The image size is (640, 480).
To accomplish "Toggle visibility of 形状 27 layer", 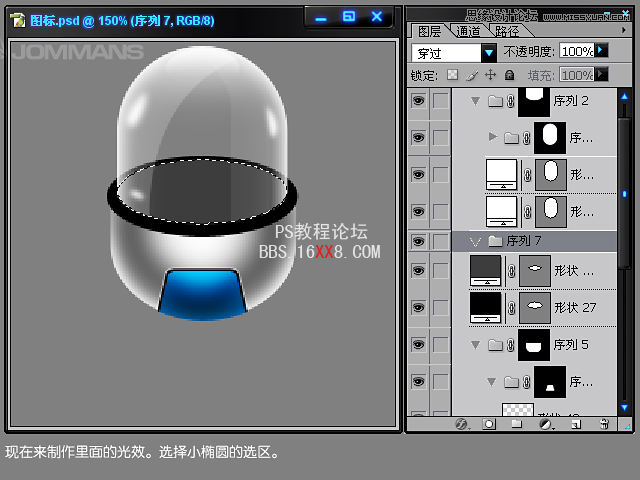I will pyautogui.click(x=418, y=307).
